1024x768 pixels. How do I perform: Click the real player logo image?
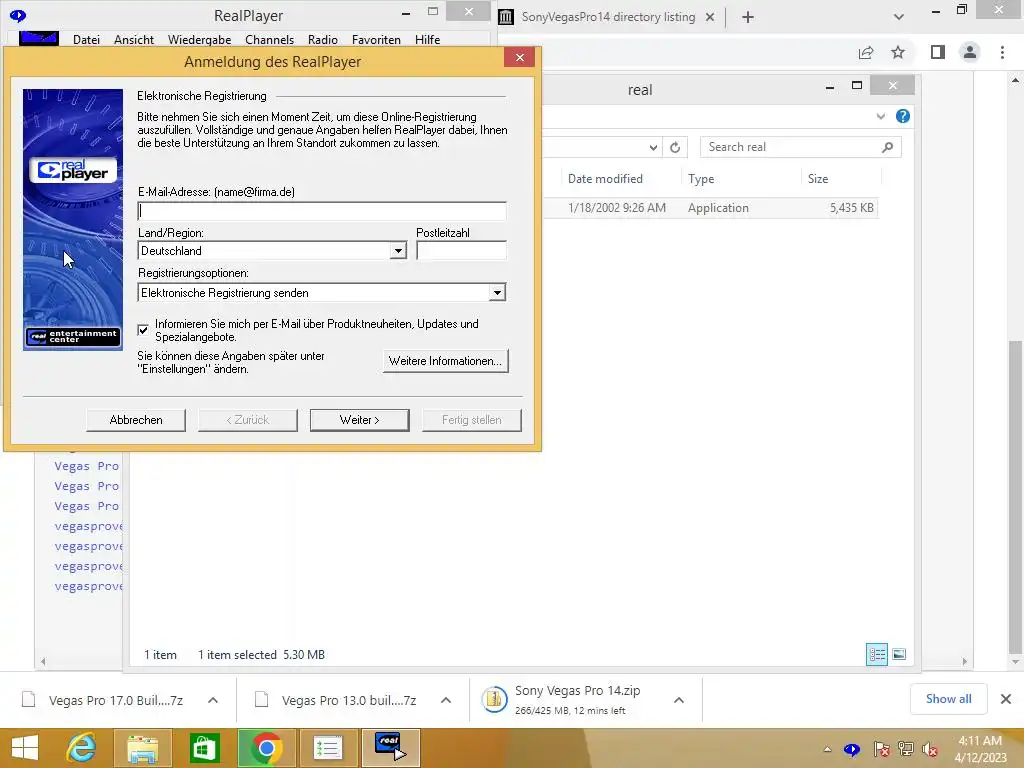(x=73, y=170)
